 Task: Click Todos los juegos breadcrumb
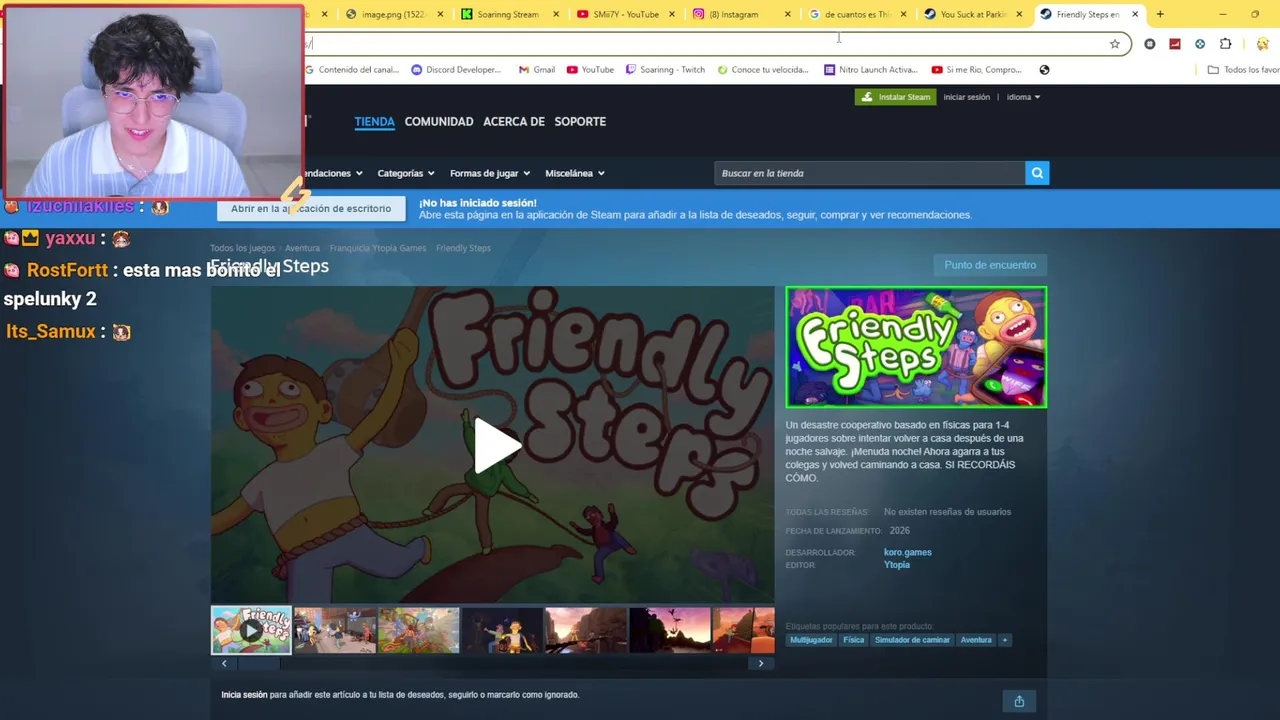pos(242,248)
